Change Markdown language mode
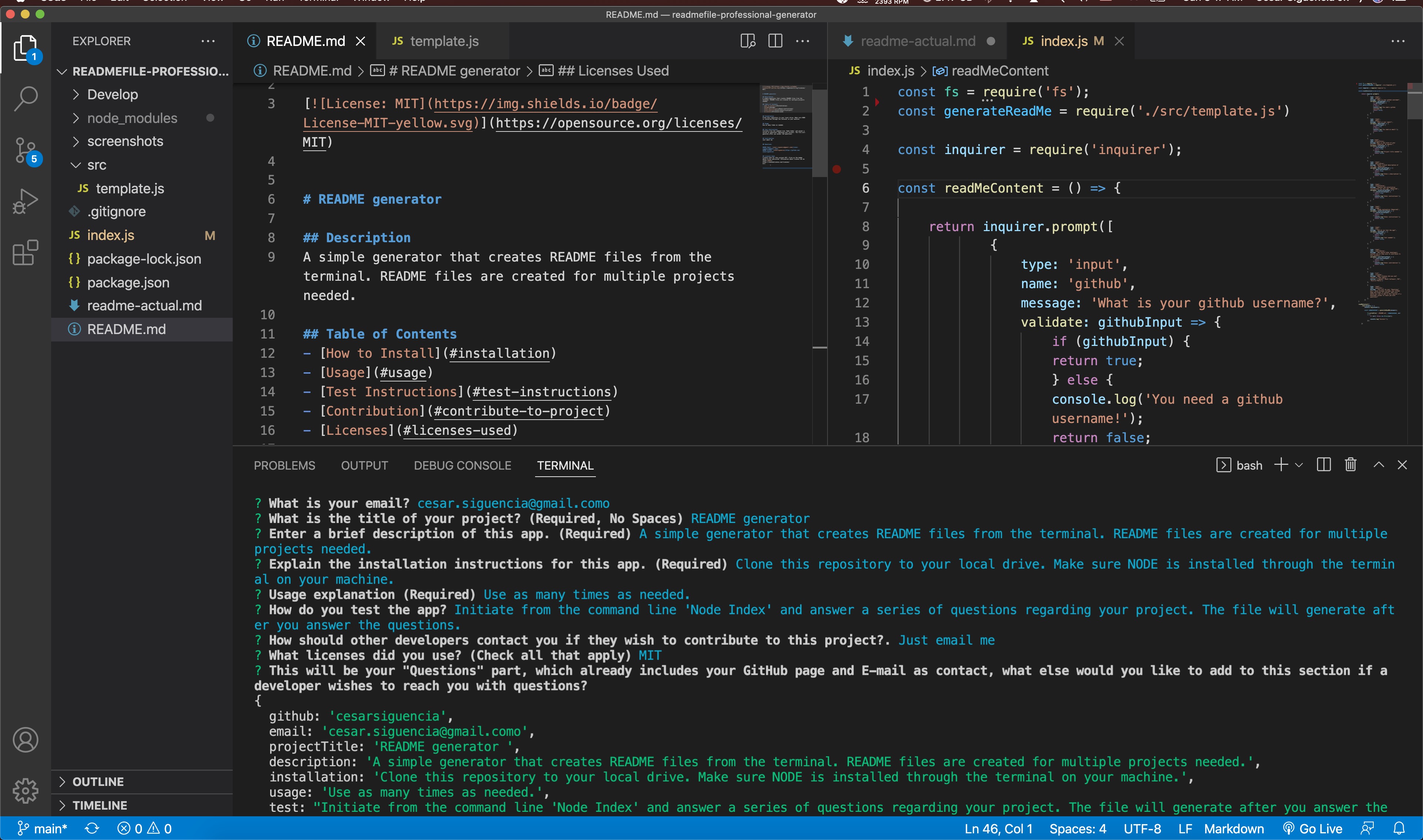1423x840 pixels. pyautogui.click(x=1234, y=829)
